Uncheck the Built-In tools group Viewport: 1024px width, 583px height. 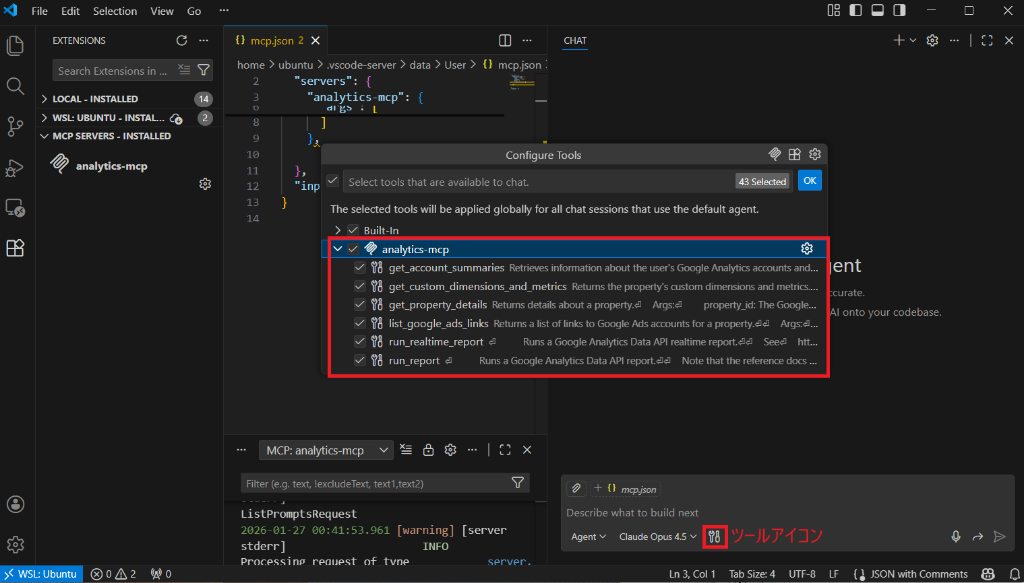pos(353,230)
